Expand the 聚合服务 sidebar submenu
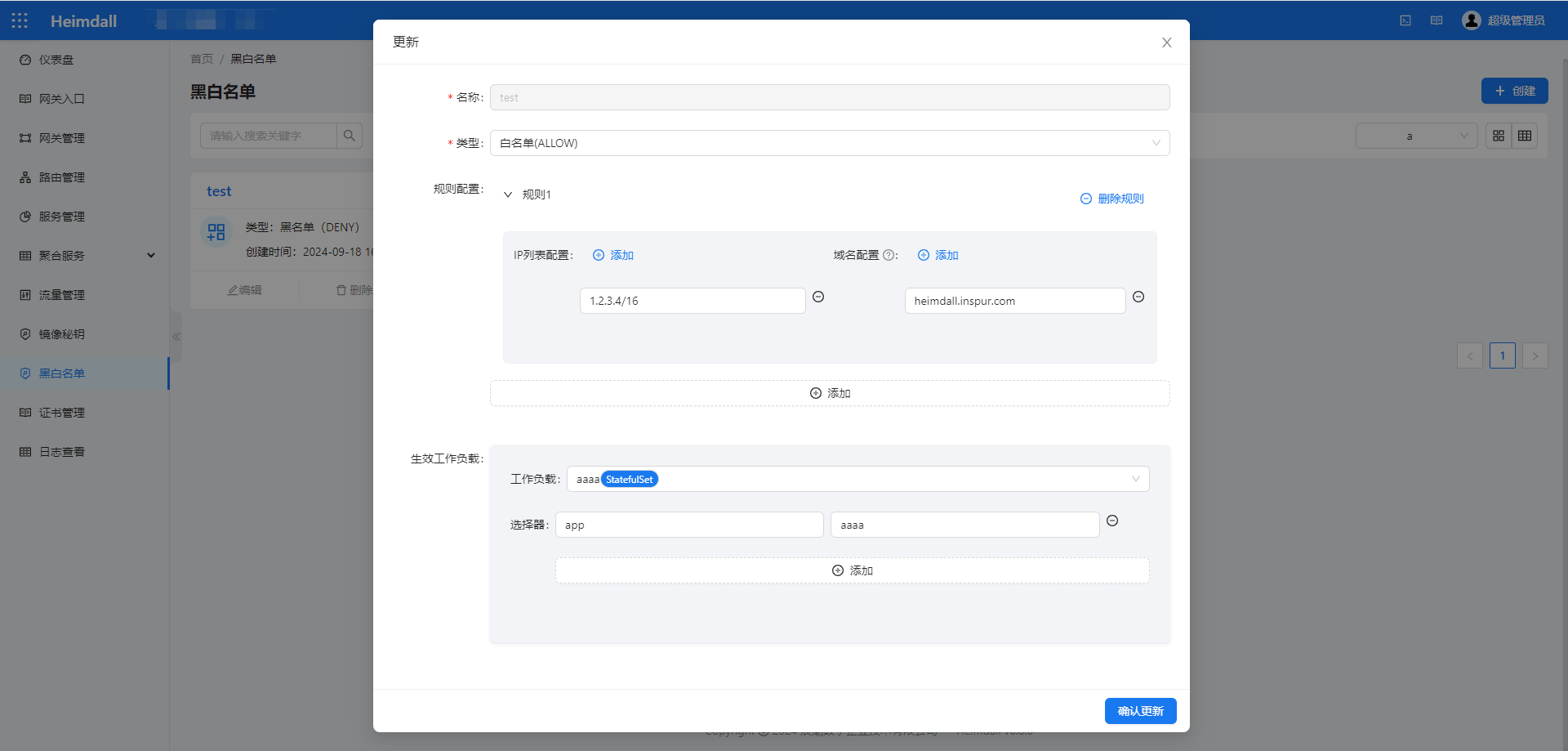This screenshot has height=751, width=1568. (85, 256)
